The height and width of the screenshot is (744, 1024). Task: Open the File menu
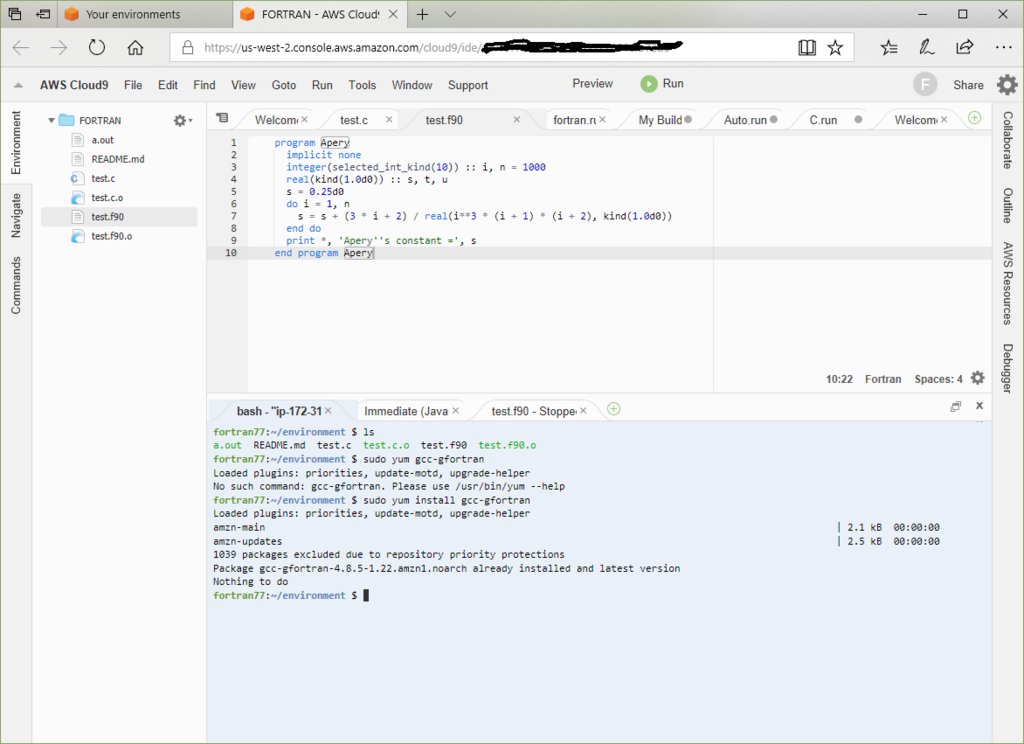133,85
